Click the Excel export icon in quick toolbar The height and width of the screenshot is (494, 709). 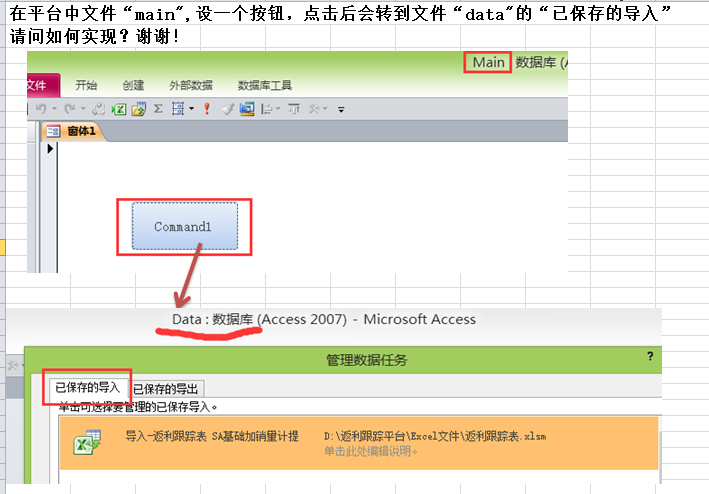tap(118, 109)
